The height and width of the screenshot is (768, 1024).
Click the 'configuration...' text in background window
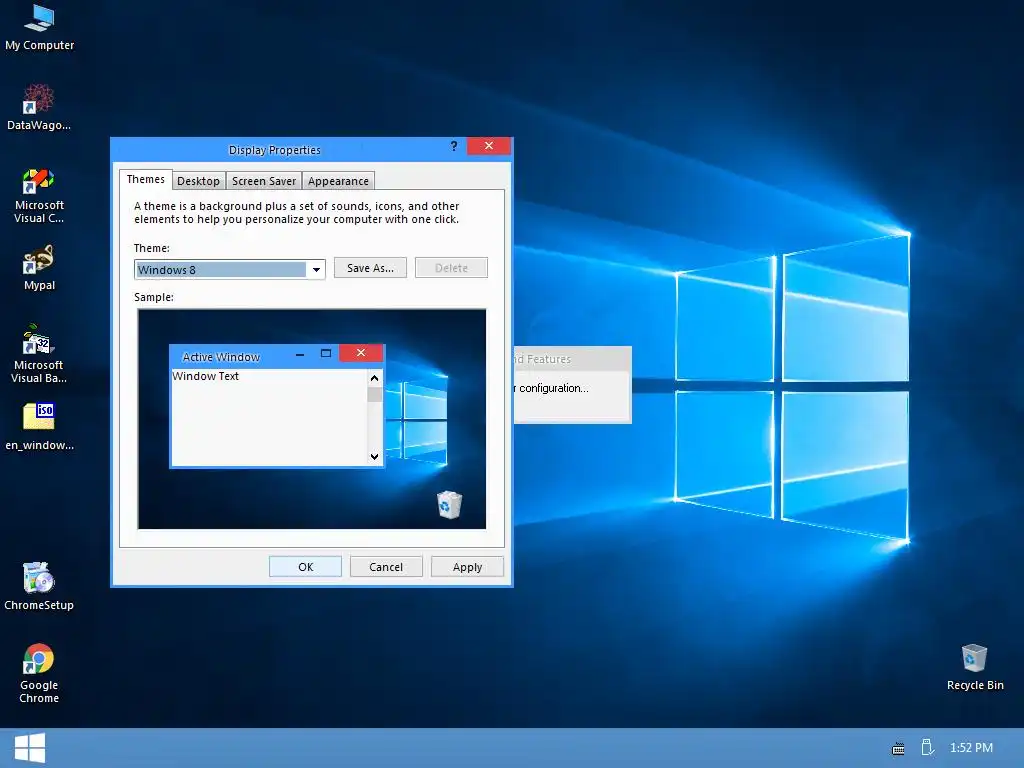point(554,388)
